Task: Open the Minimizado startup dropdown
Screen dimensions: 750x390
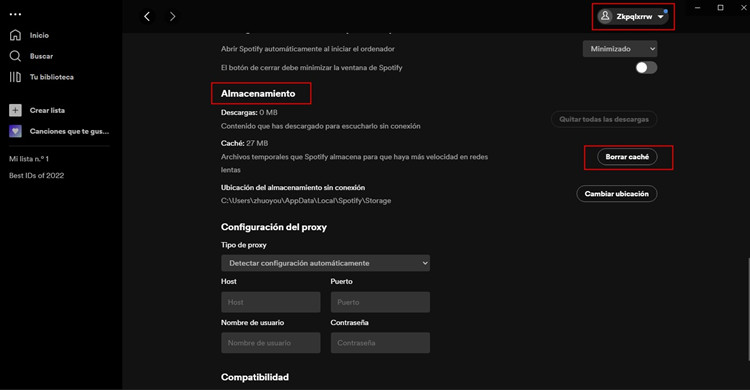Action: click(619, 49)
